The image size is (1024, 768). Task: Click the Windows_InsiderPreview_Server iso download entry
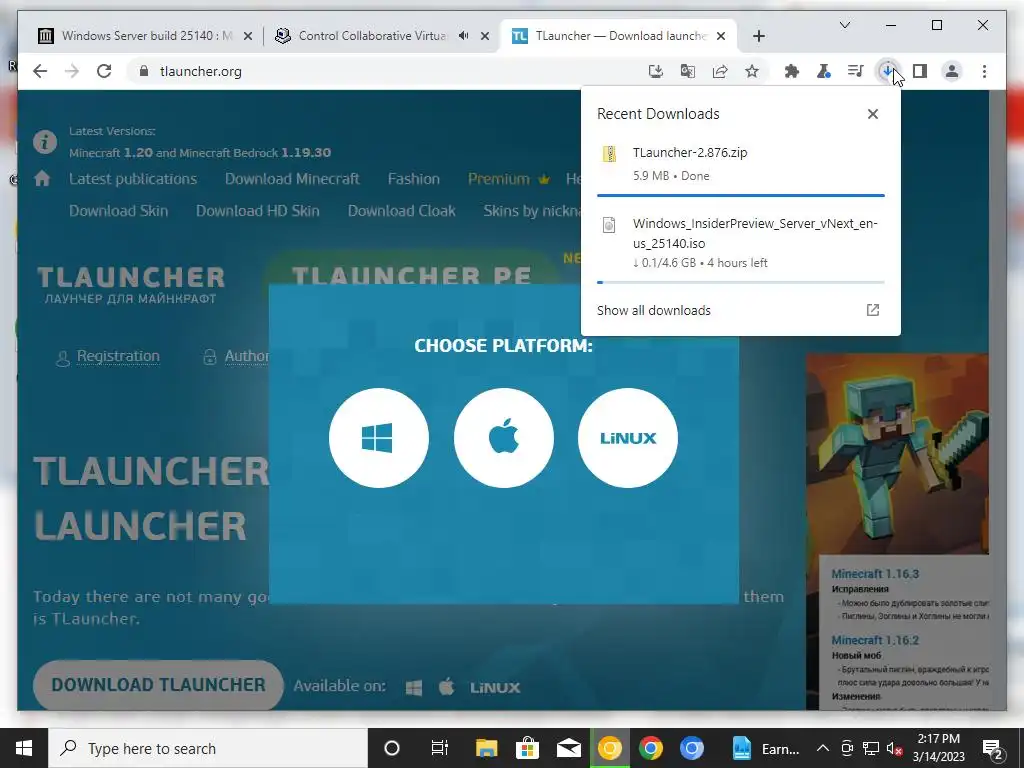[x=741, y=242]
